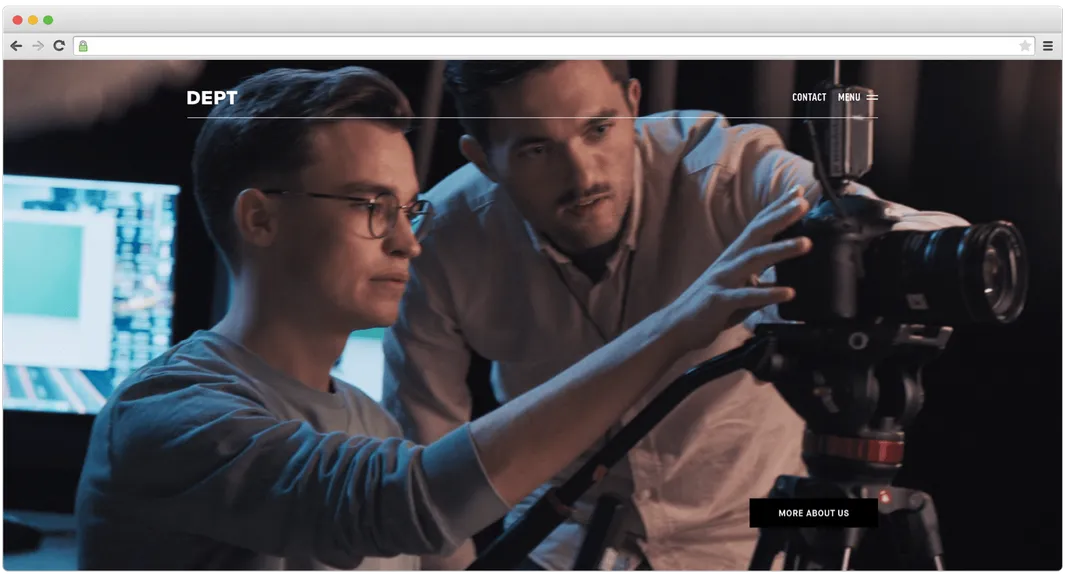The height and width of the screenshot is (582, 1067).
Task: Reload the page with the refresh icon
Action: click(59, 46)
